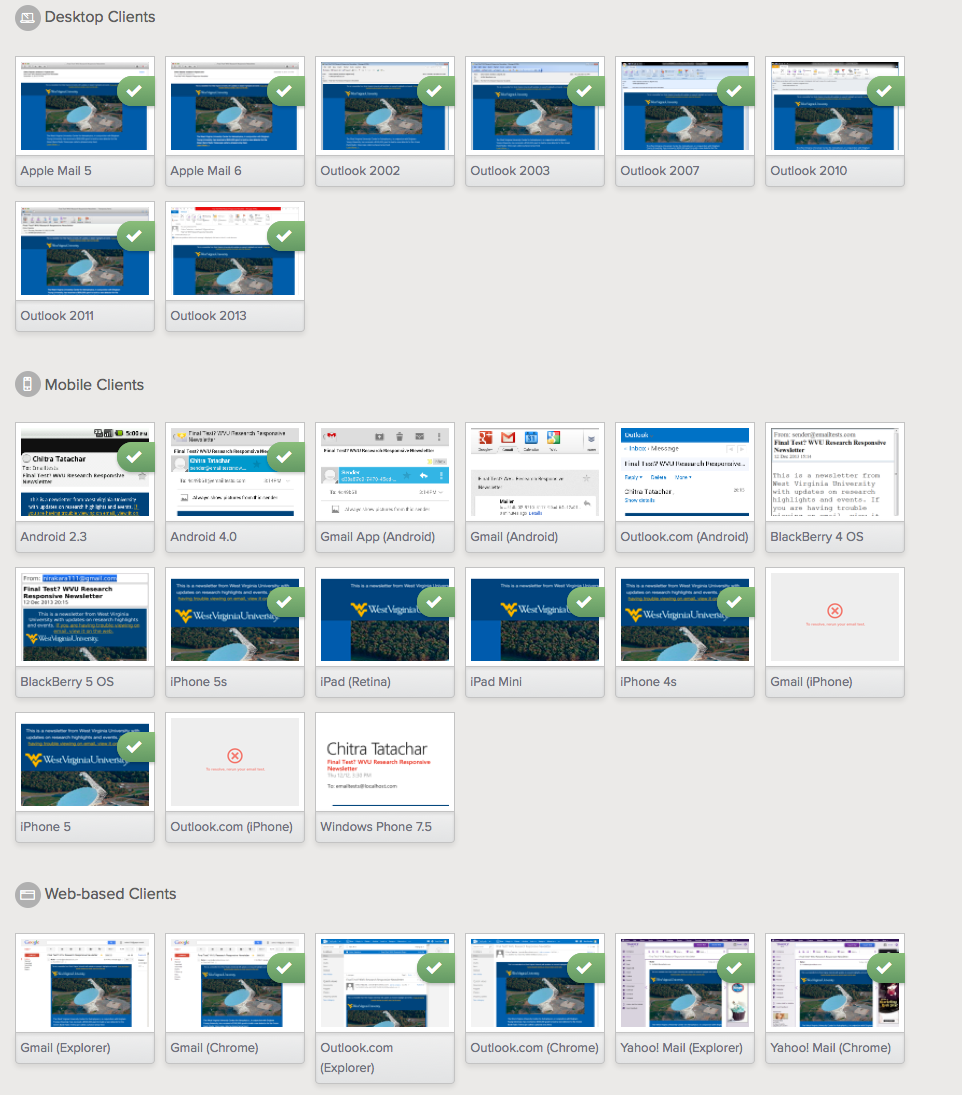Click the green checkmark on Outlook.com (Explorer)

click(436, 968)
